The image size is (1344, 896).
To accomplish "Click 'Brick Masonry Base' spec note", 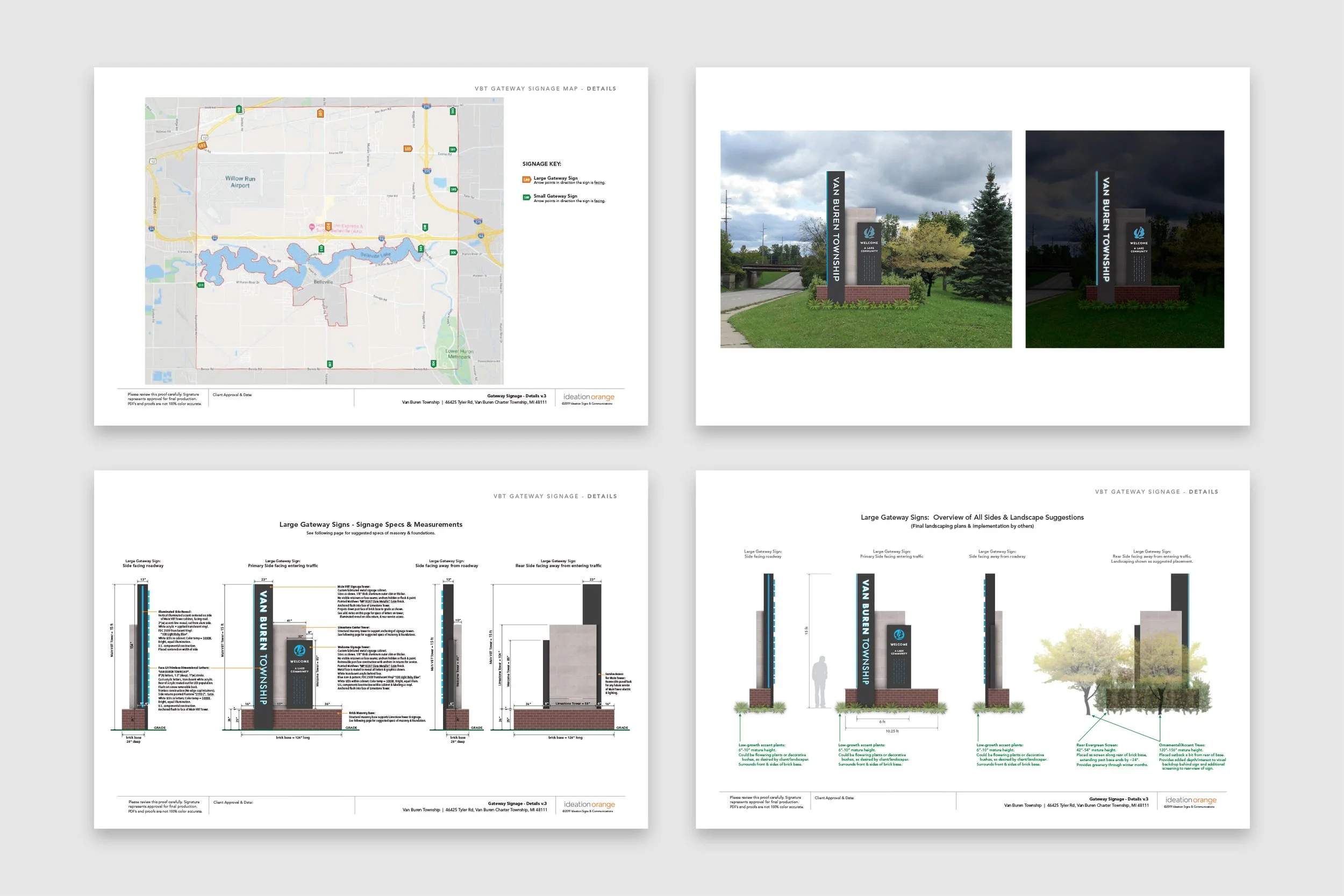I will pyautogui.click(x=388, y=717).
